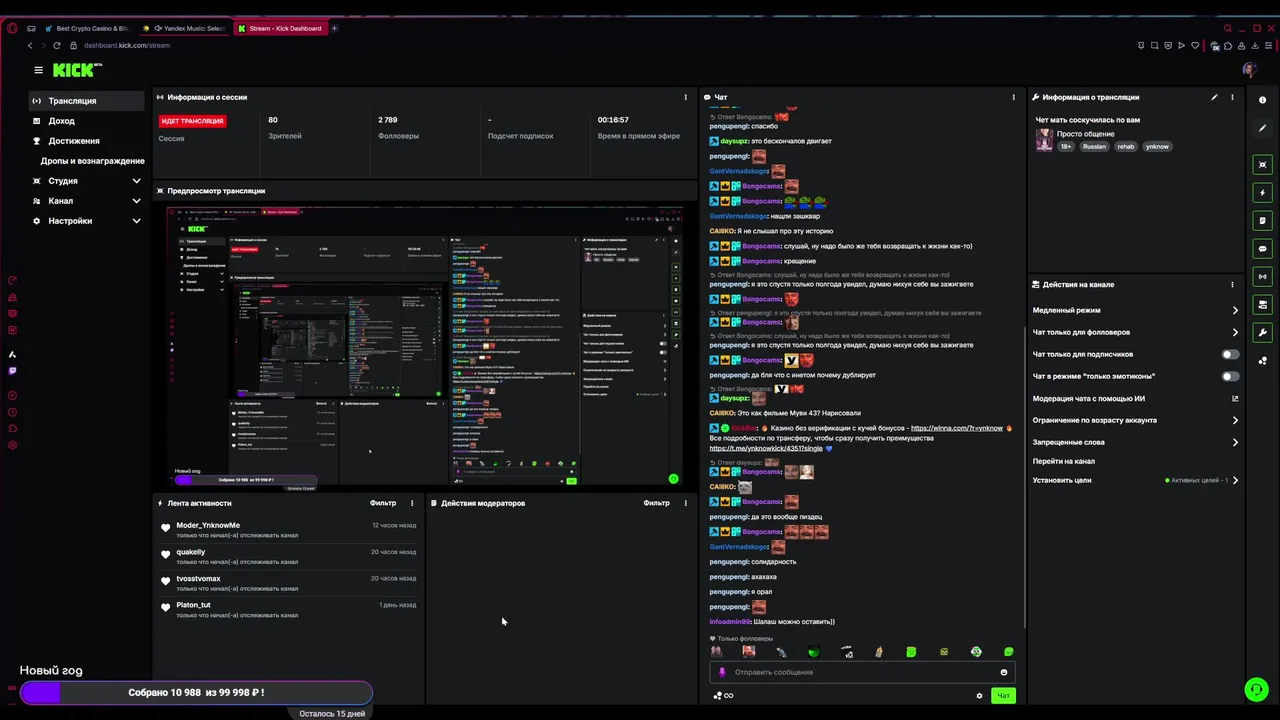Screen dimensions: 1280x720
Task: Toggle the chat bubble widget icon in right sidebar
Action: [x=1262, y=249]
